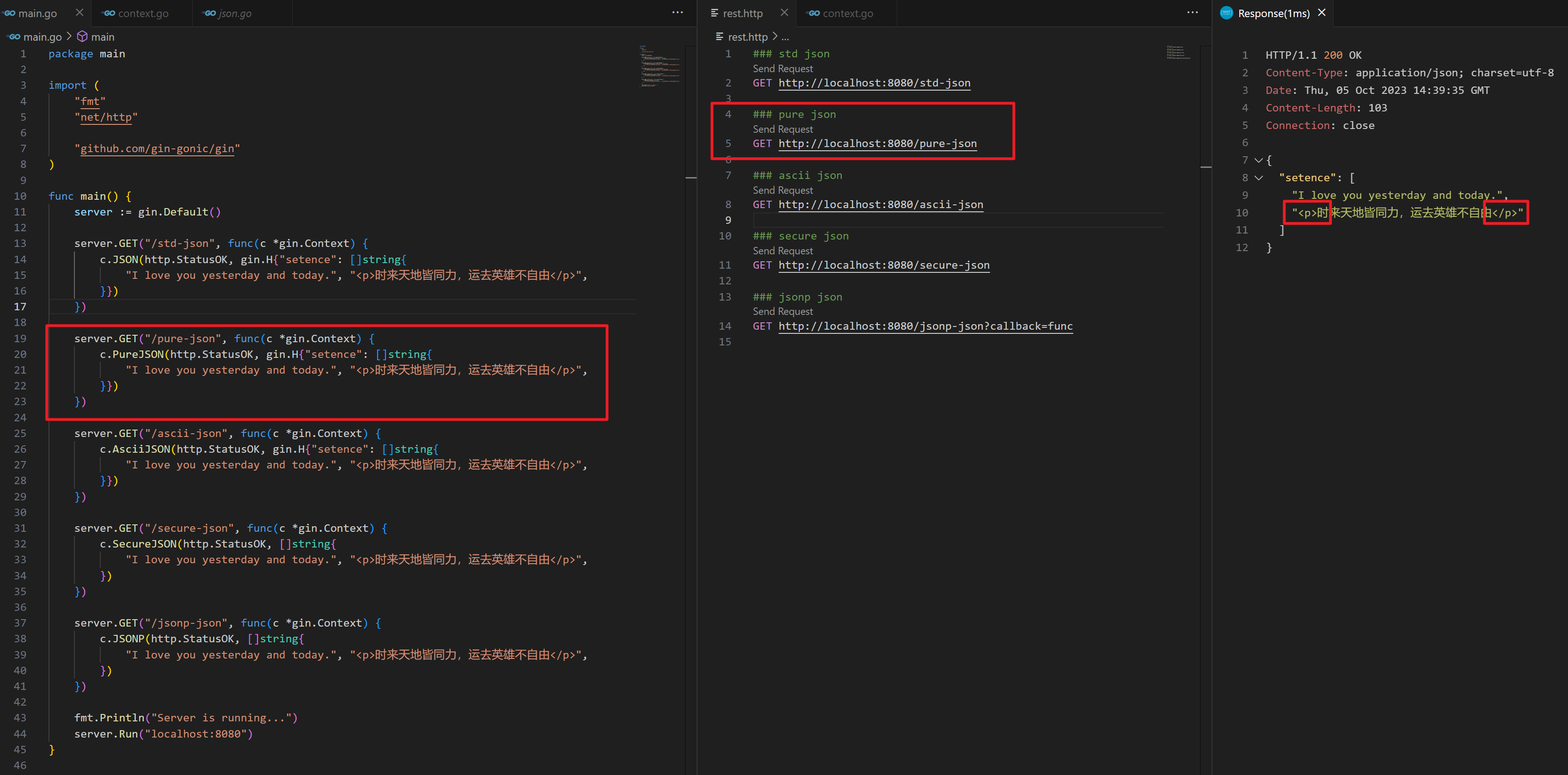Click server.Run("localhost:8080") line

click(x=163, y=733)
